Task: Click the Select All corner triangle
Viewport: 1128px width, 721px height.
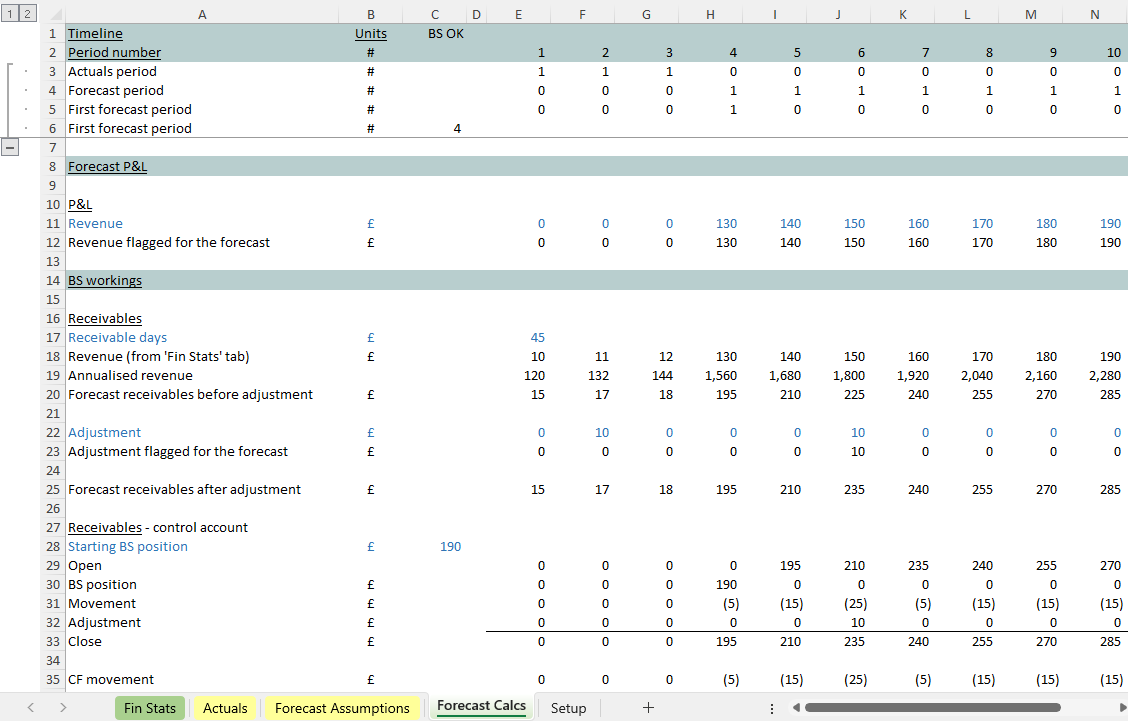Action: (53, 14)
